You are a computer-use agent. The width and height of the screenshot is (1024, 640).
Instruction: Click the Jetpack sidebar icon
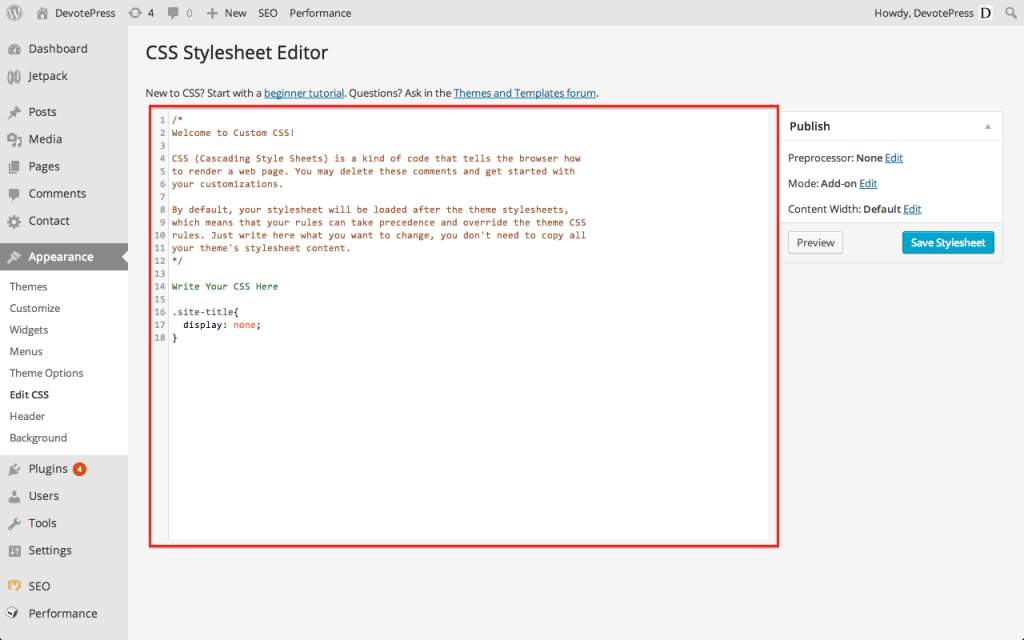tap(14, 76)
